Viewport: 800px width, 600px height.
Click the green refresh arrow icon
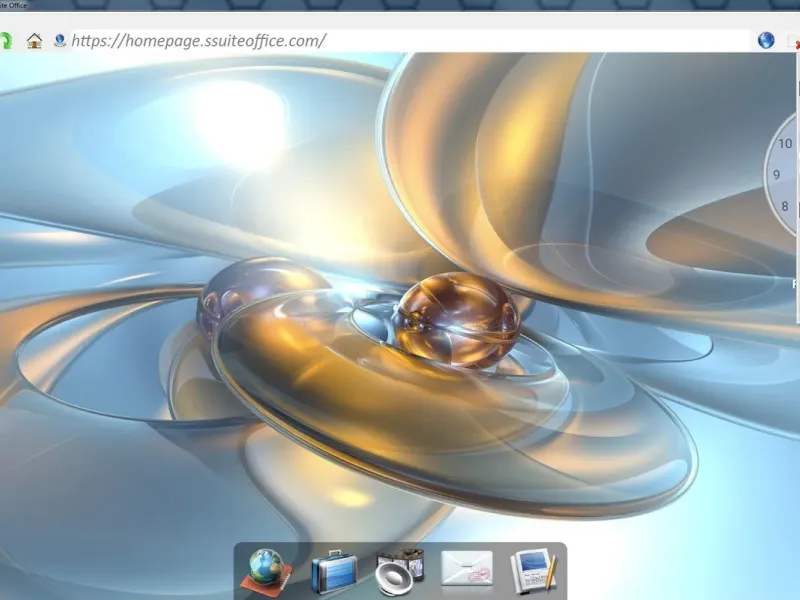coord(6,41)
